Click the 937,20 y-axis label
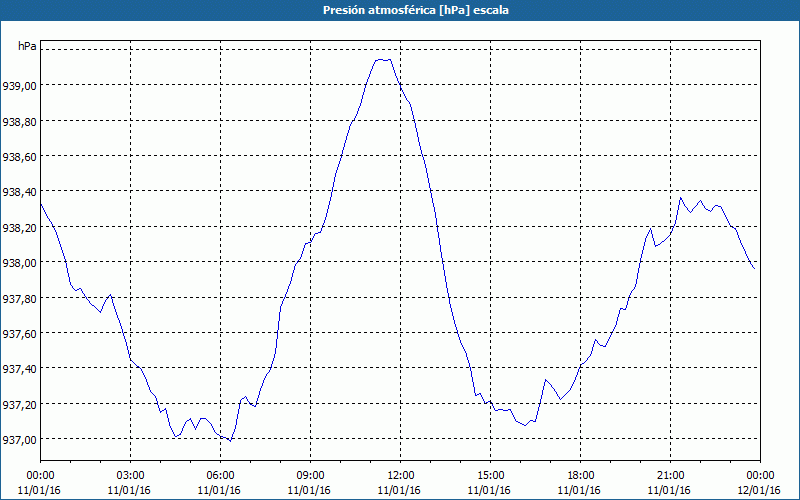The image size is (800, 500). click(x=19, y=405)
